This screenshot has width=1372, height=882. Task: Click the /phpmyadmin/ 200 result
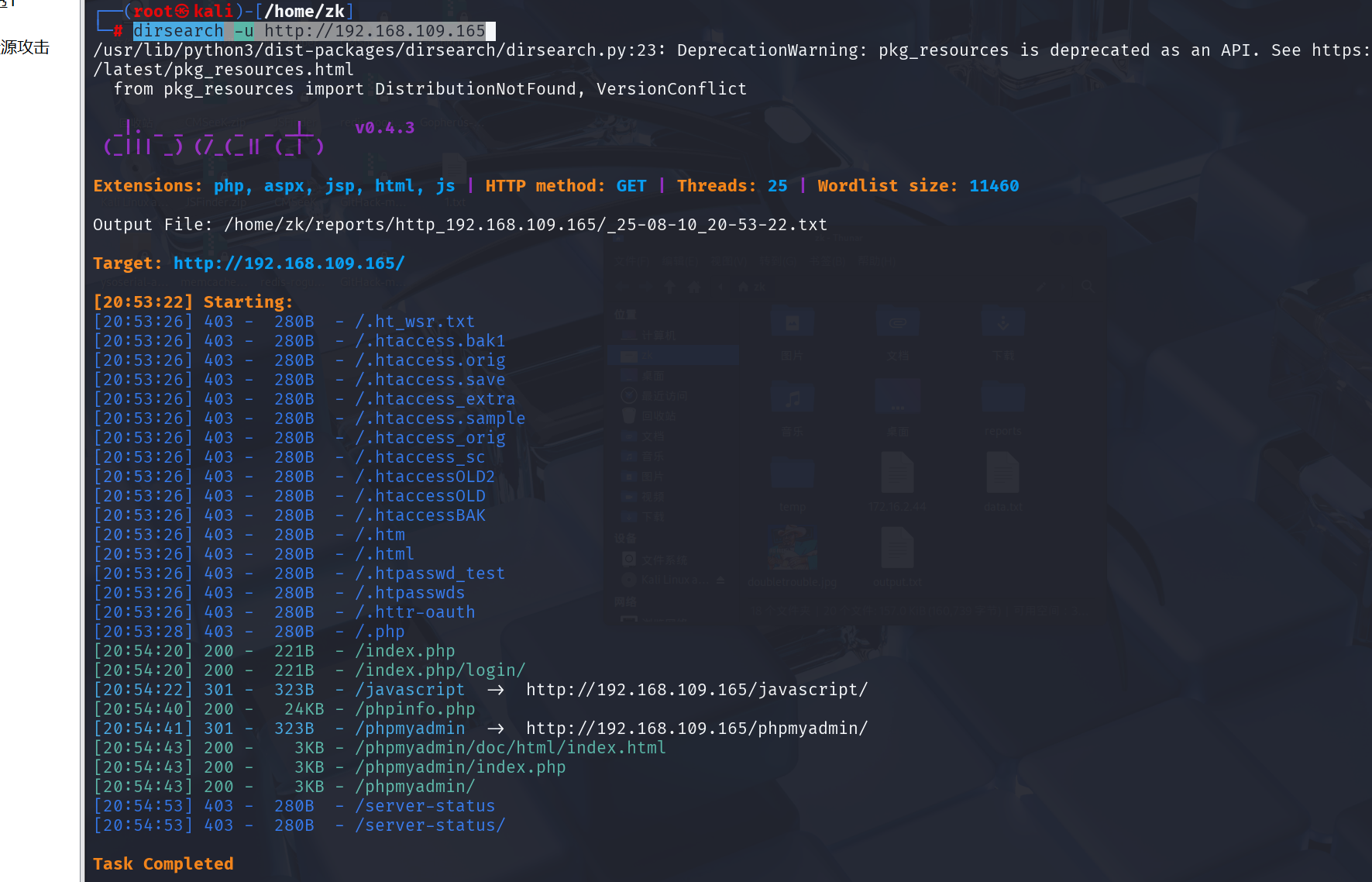[414, 787]
